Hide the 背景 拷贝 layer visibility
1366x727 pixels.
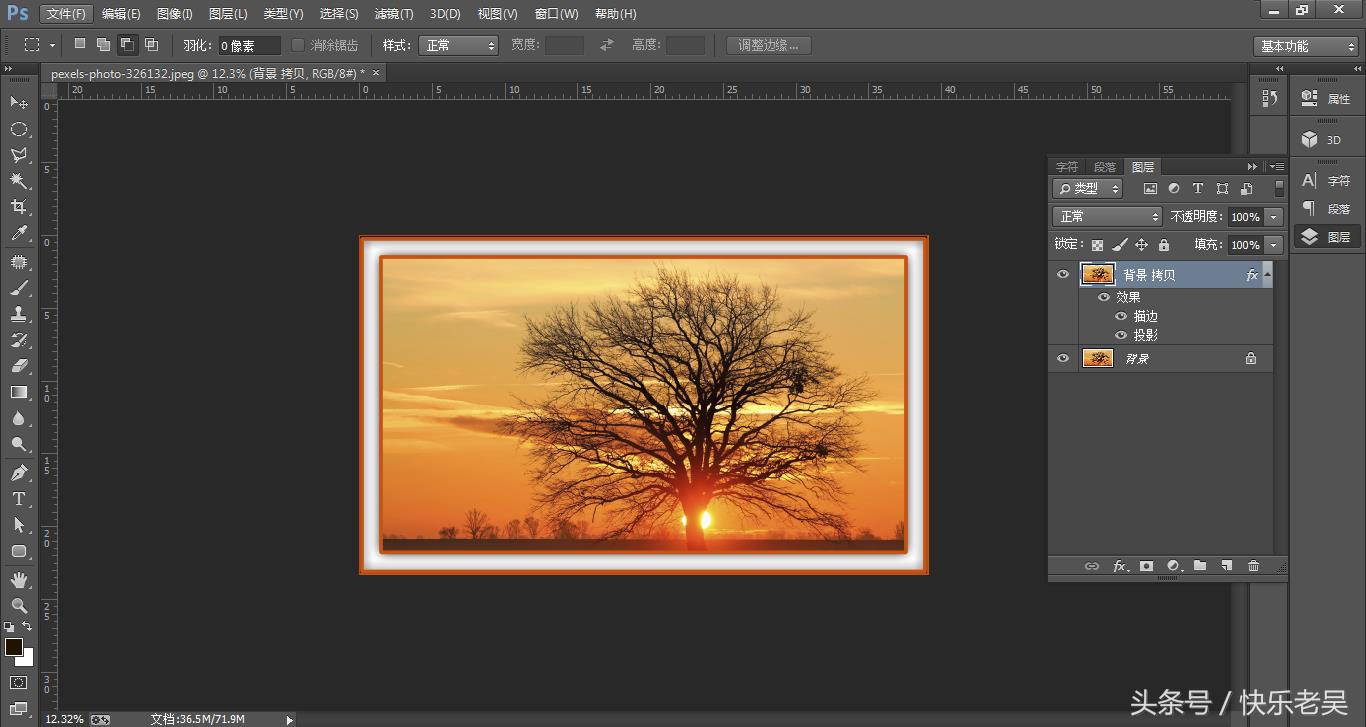tap(1063, 275)
